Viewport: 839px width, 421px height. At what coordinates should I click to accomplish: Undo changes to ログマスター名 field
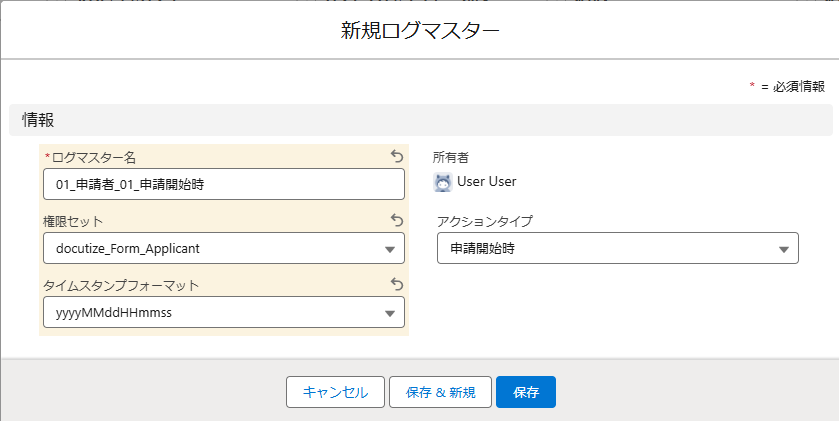(396, 156)
